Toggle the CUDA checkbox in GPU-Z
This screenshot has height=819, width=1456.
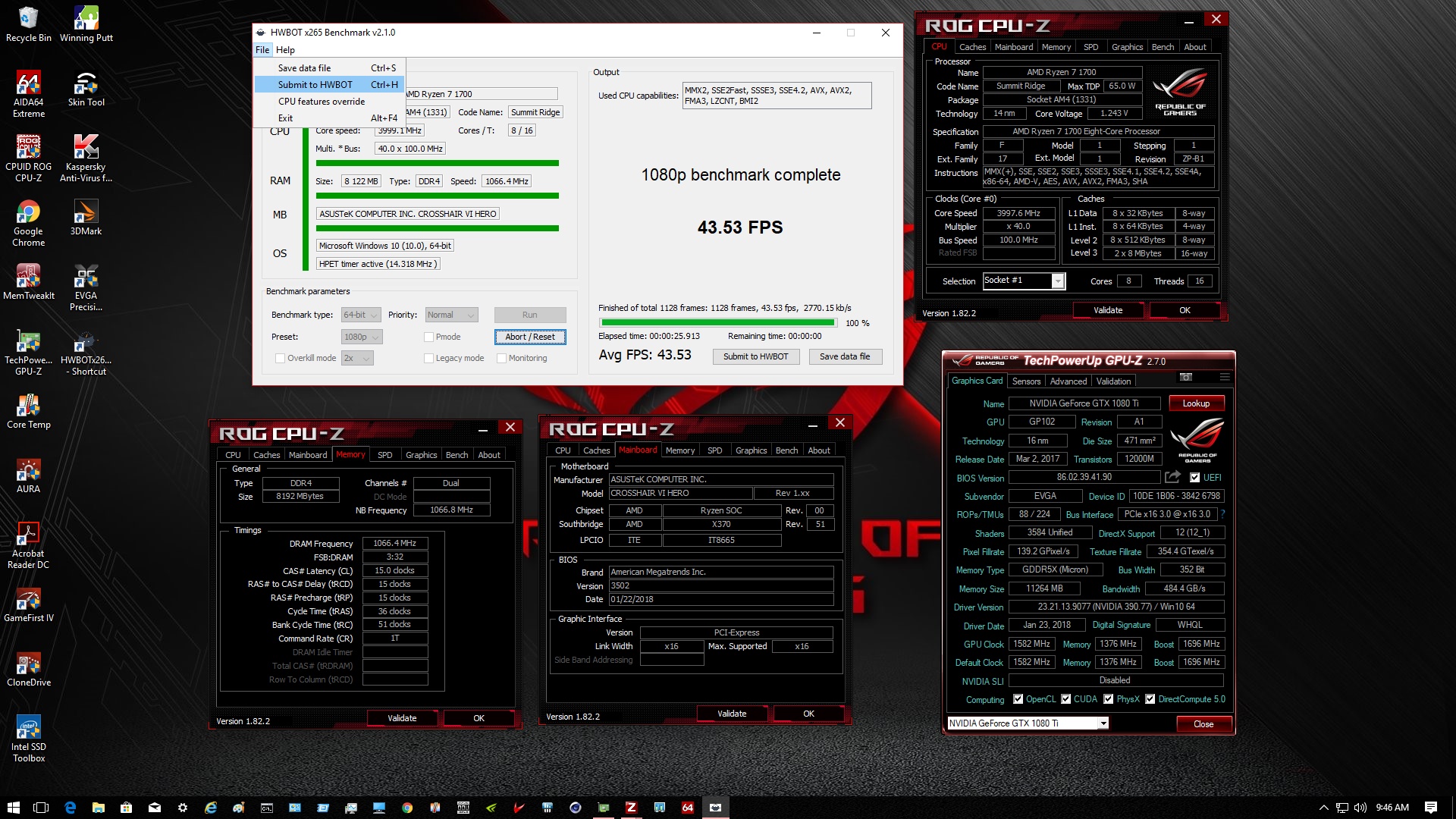pyautogui.click(x=1066, y=699)
